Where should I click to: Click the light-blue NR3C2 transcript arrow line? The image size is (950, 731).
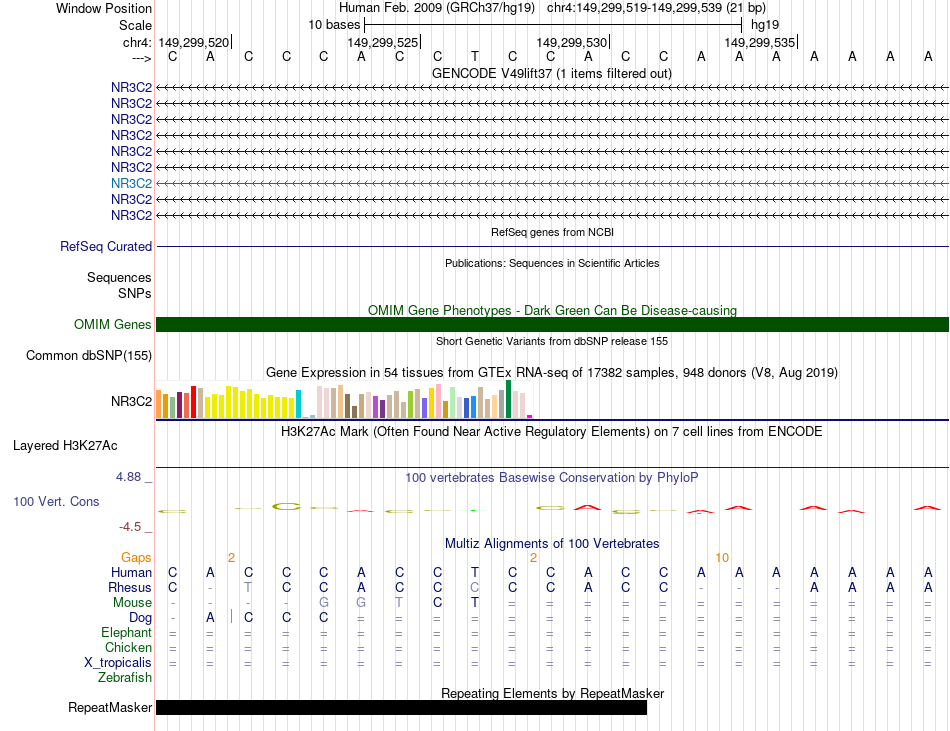click(x=553, y=184)
